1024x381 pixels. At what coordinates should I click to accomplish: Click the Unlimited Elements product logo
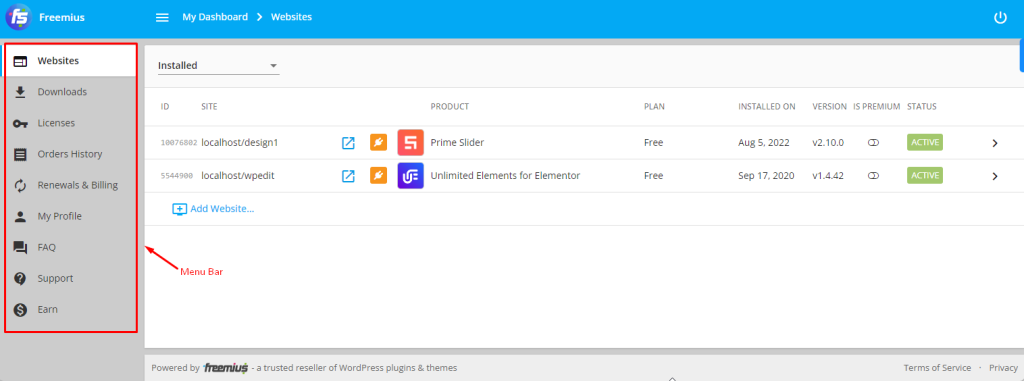point(411,176)
